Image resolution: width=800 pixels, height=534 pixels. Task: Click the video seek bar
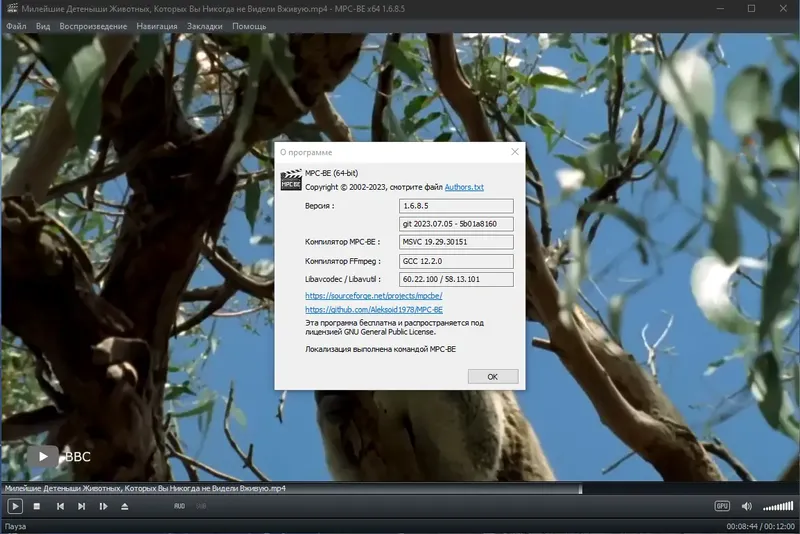click(x=400, y=488)
